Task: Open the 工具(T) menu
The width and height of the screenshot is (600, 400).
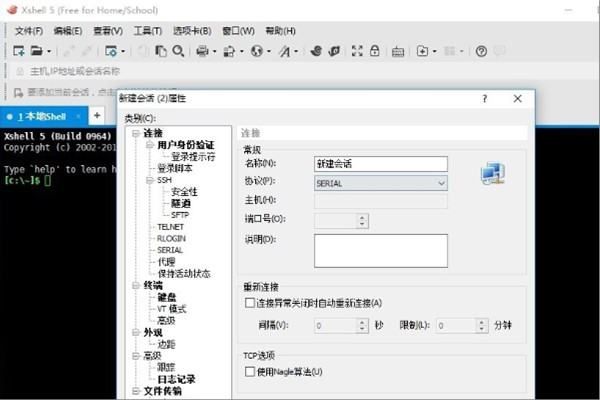Action: 147,31
